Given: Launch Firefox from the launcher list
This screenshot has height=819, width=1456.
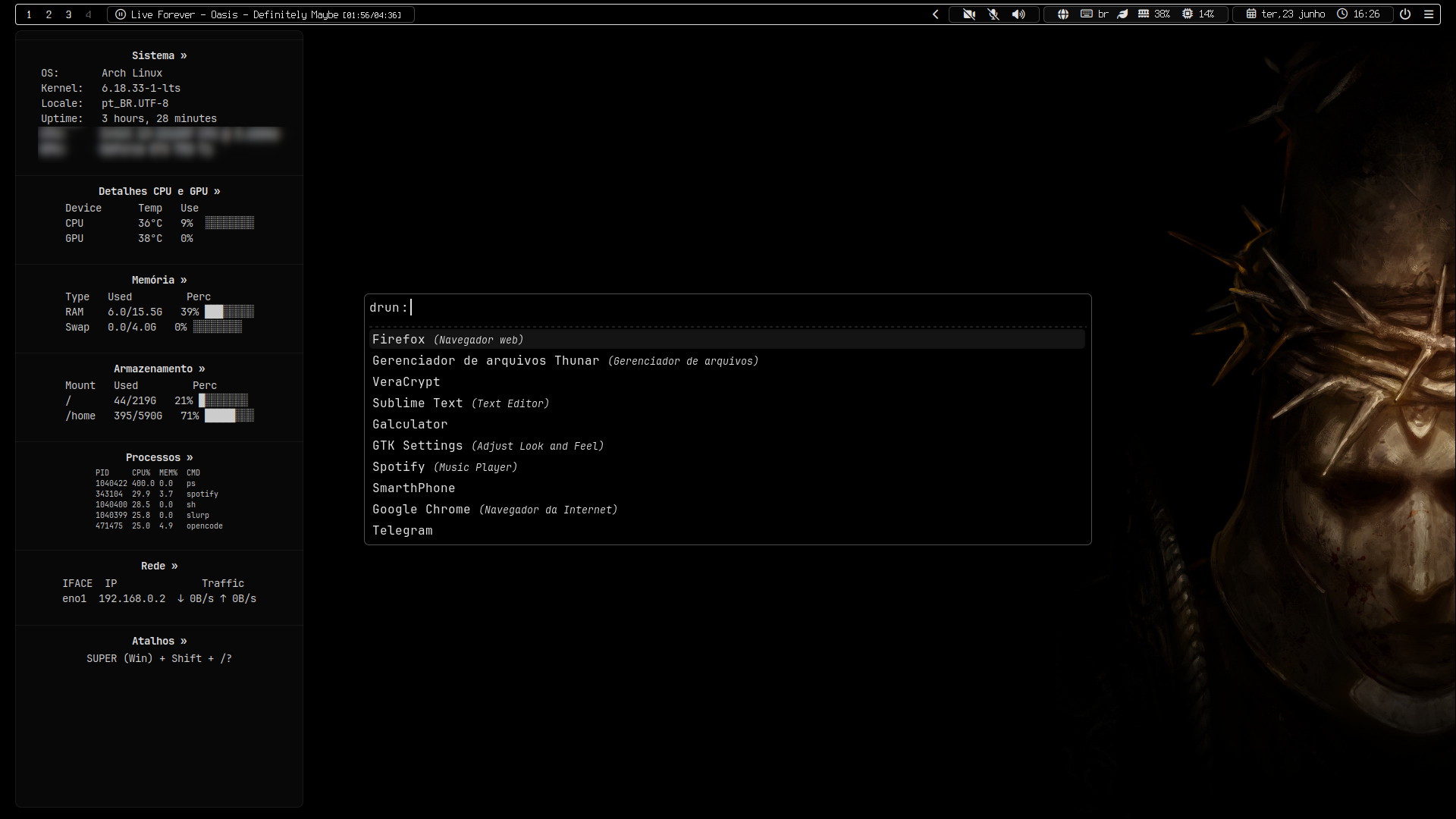Looking at the screenshot, I should 727,339.
